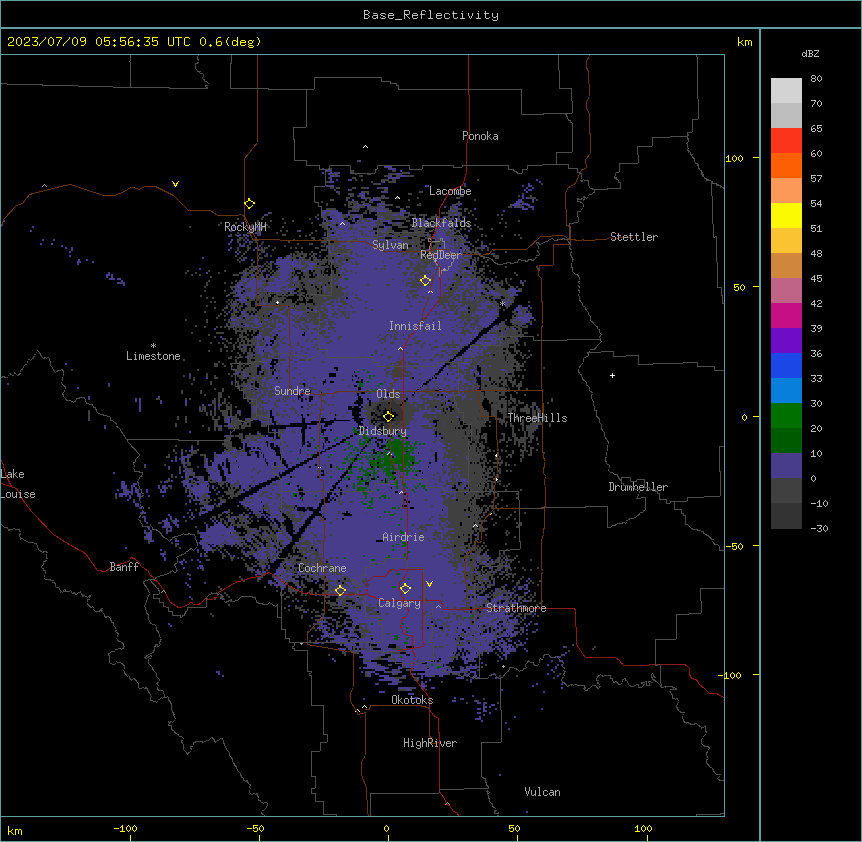Click the Blackfalds city label
862x842 pixels.
[x=441, y=223]
